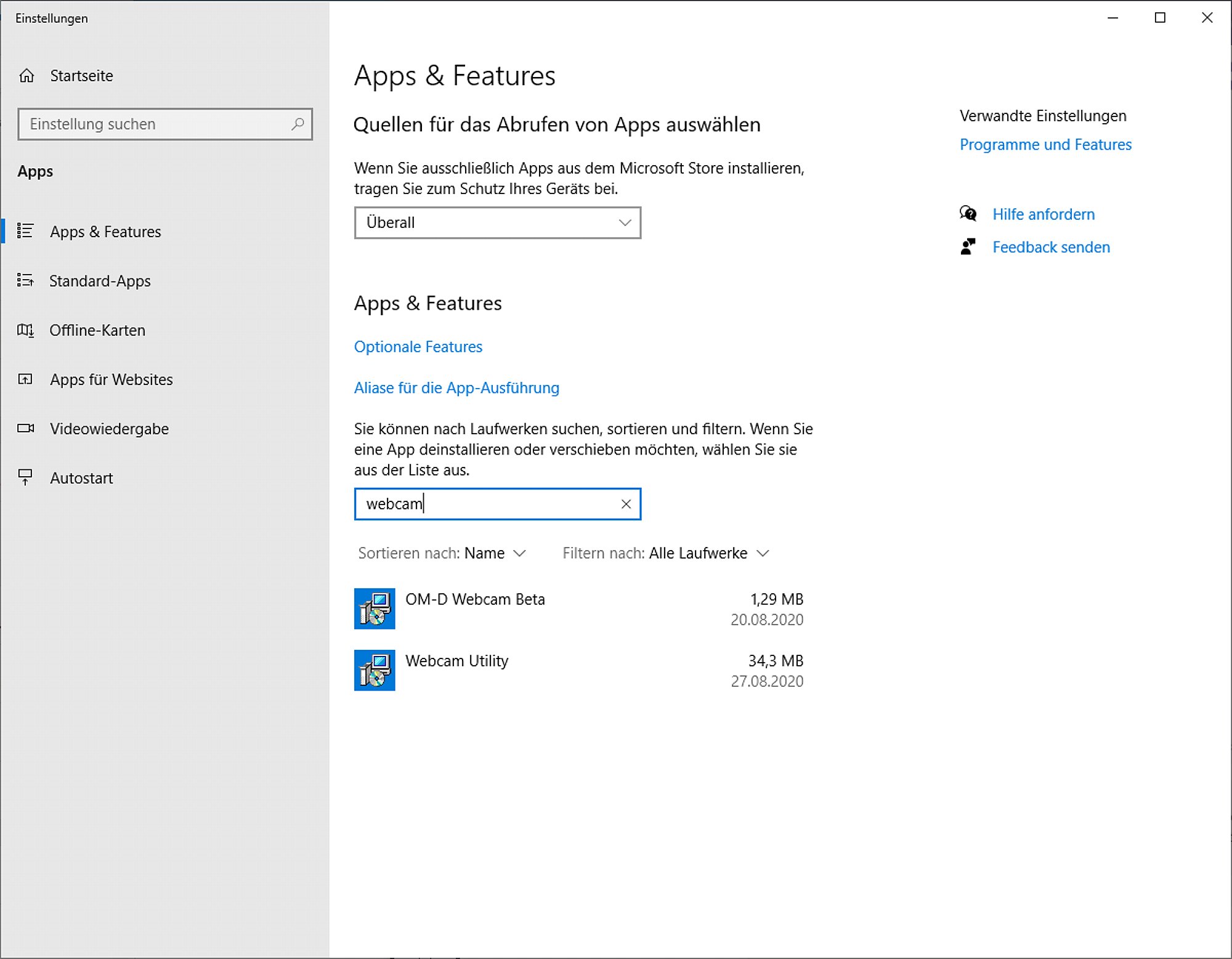Open Offline-Karten settings page
Screen dimensions: 1232x959
coord(164,330)
